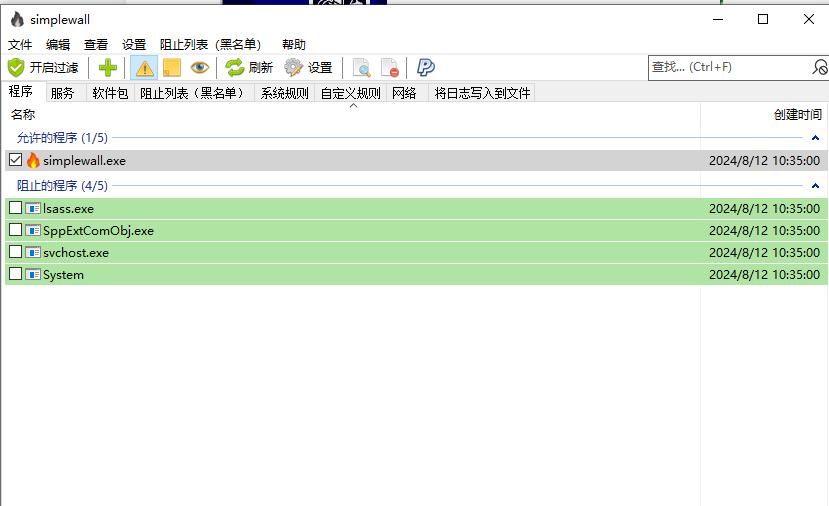829x506 pixels.
Task: Collapse the 阻止的程序 group
Action: 815,186
